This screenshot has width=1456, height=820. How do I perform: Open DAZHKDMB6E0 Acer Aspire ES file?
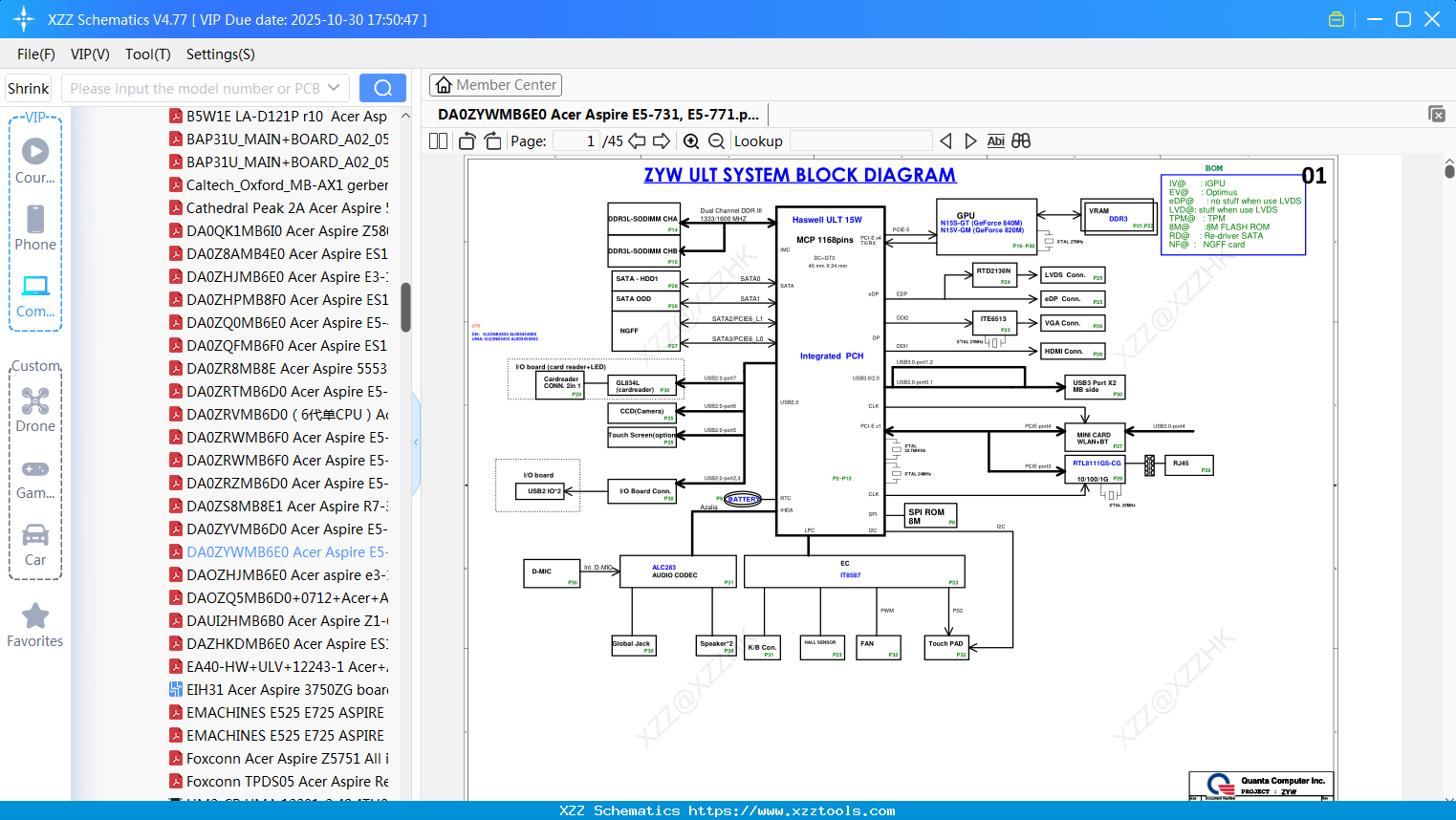278,643
